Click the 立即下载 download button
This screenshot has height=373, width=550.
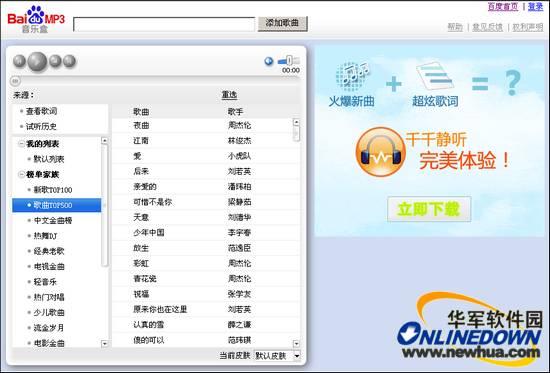coord(429,209)
